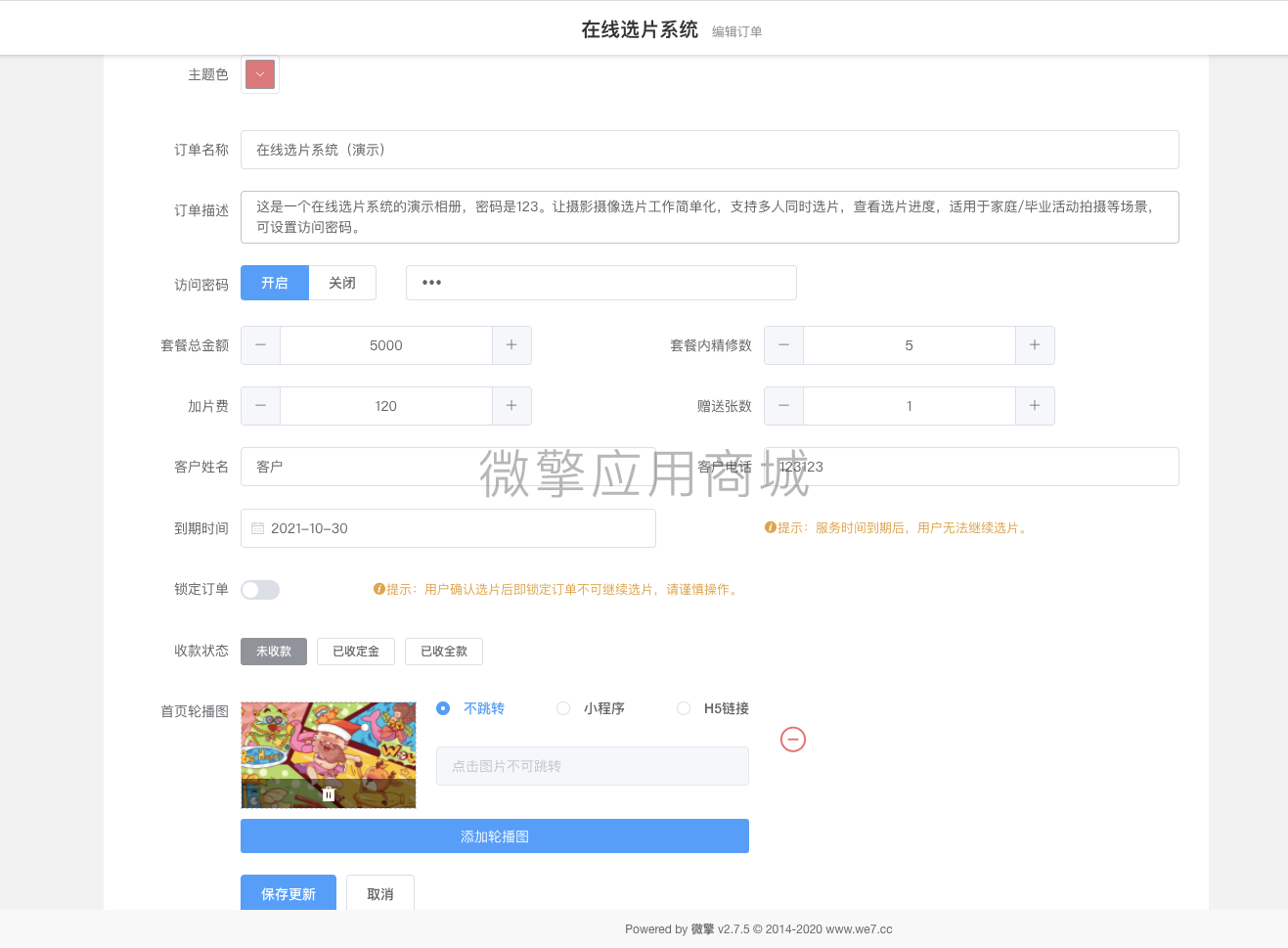Click the 套餐内精修数 value field
The image size is (1288, 948).
(910, 345)
